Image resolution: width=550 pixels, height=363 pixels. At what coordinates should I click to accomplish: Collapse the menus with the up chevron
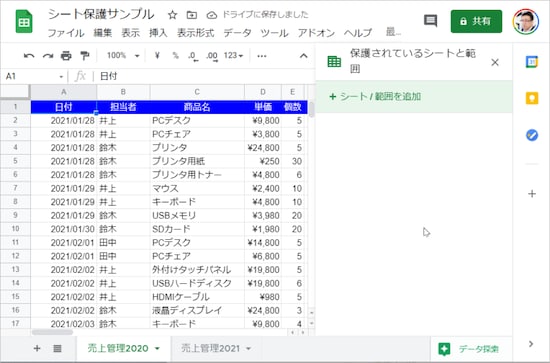tap(304, 55)
